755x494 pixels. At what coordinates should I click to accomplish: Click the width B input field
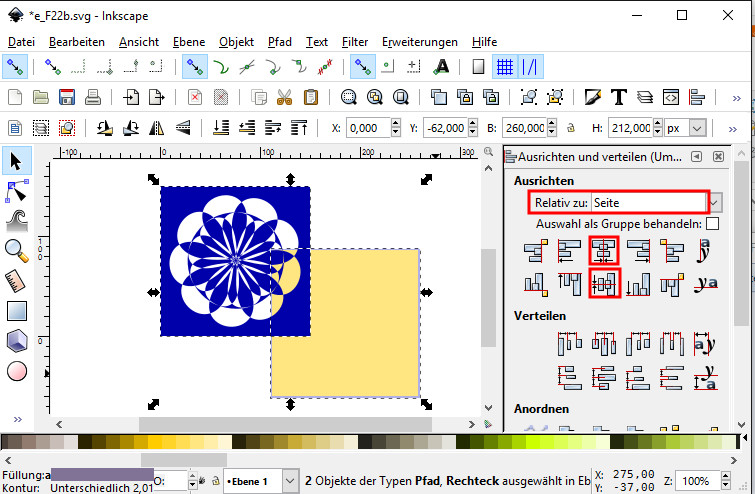click(524, 128)
